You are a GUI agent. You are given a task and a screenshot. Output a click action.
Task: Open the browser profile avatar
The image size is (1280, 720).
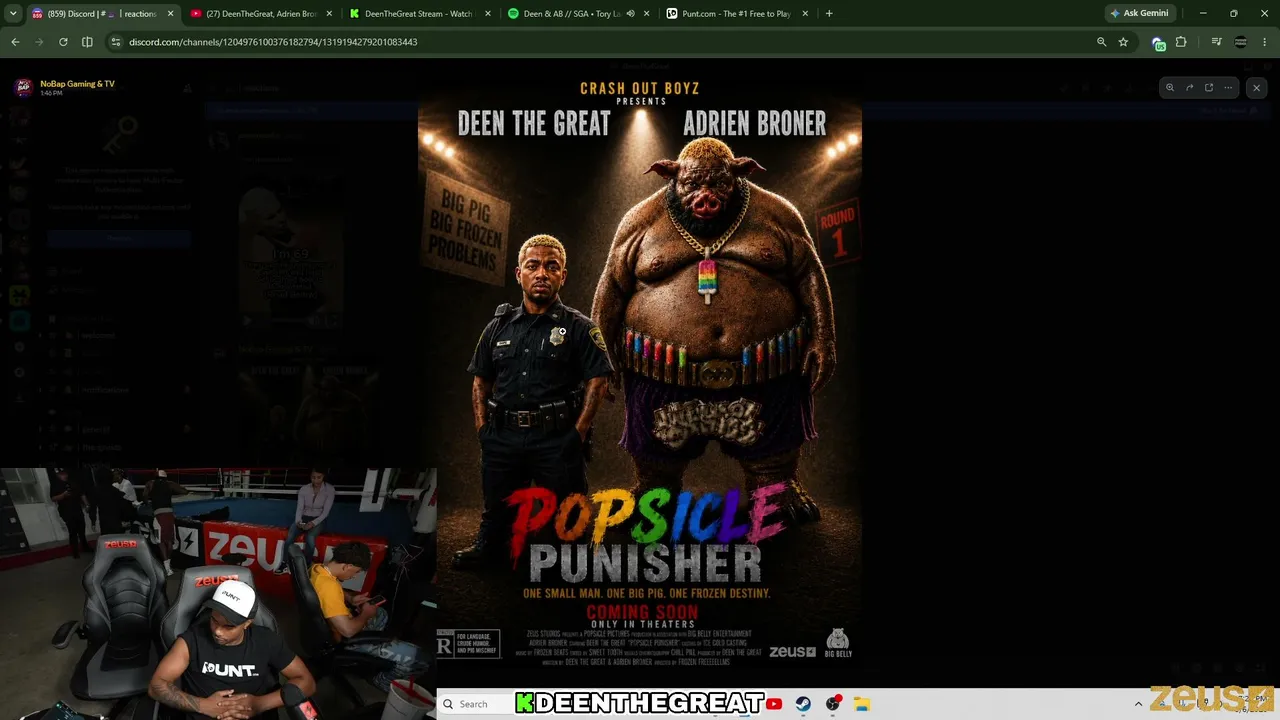click(x=1240, y=42)
